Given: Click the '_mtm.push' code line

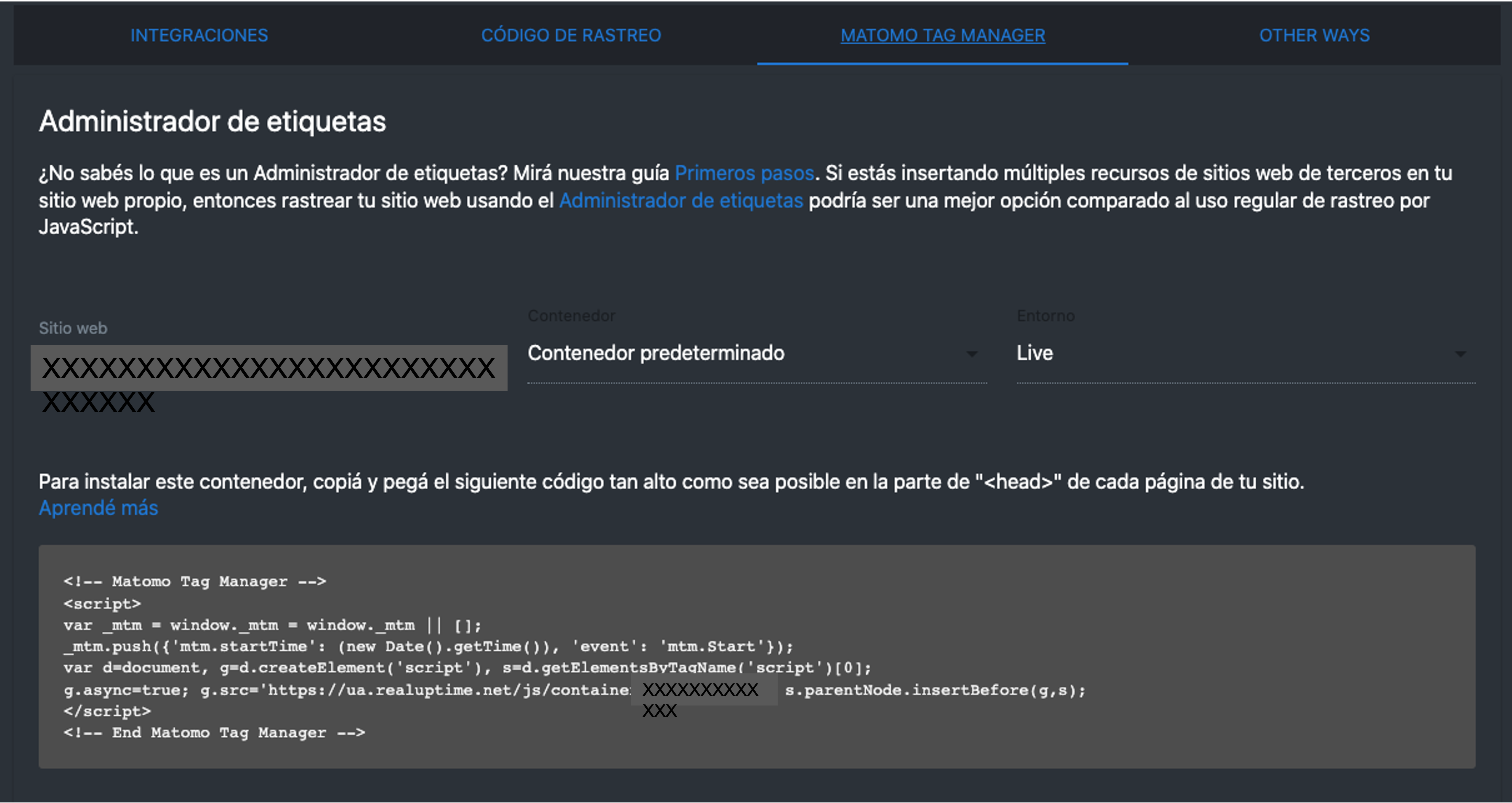Looking at the screenshot, I should 429,647.
